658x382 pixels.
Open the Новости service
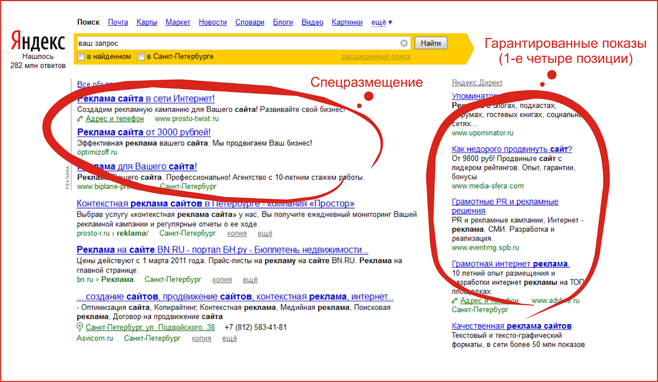pos(212,22)
